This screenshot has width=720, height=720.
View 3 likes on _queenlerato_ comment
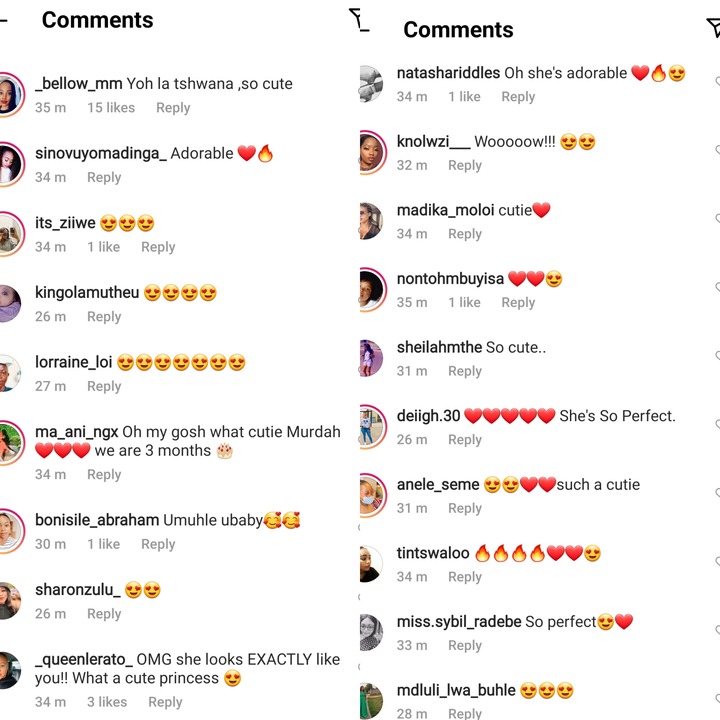[x=107, y=702]
